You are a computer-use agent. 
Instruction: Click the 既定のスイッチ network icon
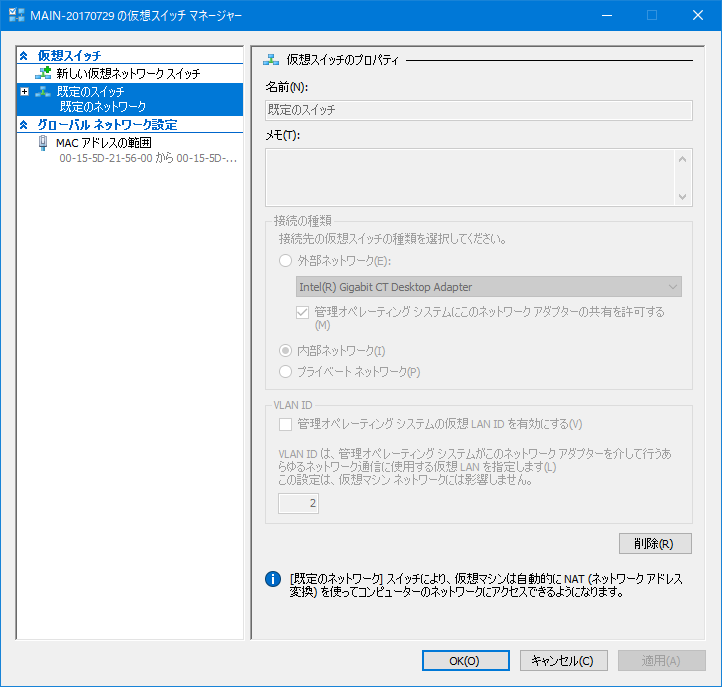(43, 91)
